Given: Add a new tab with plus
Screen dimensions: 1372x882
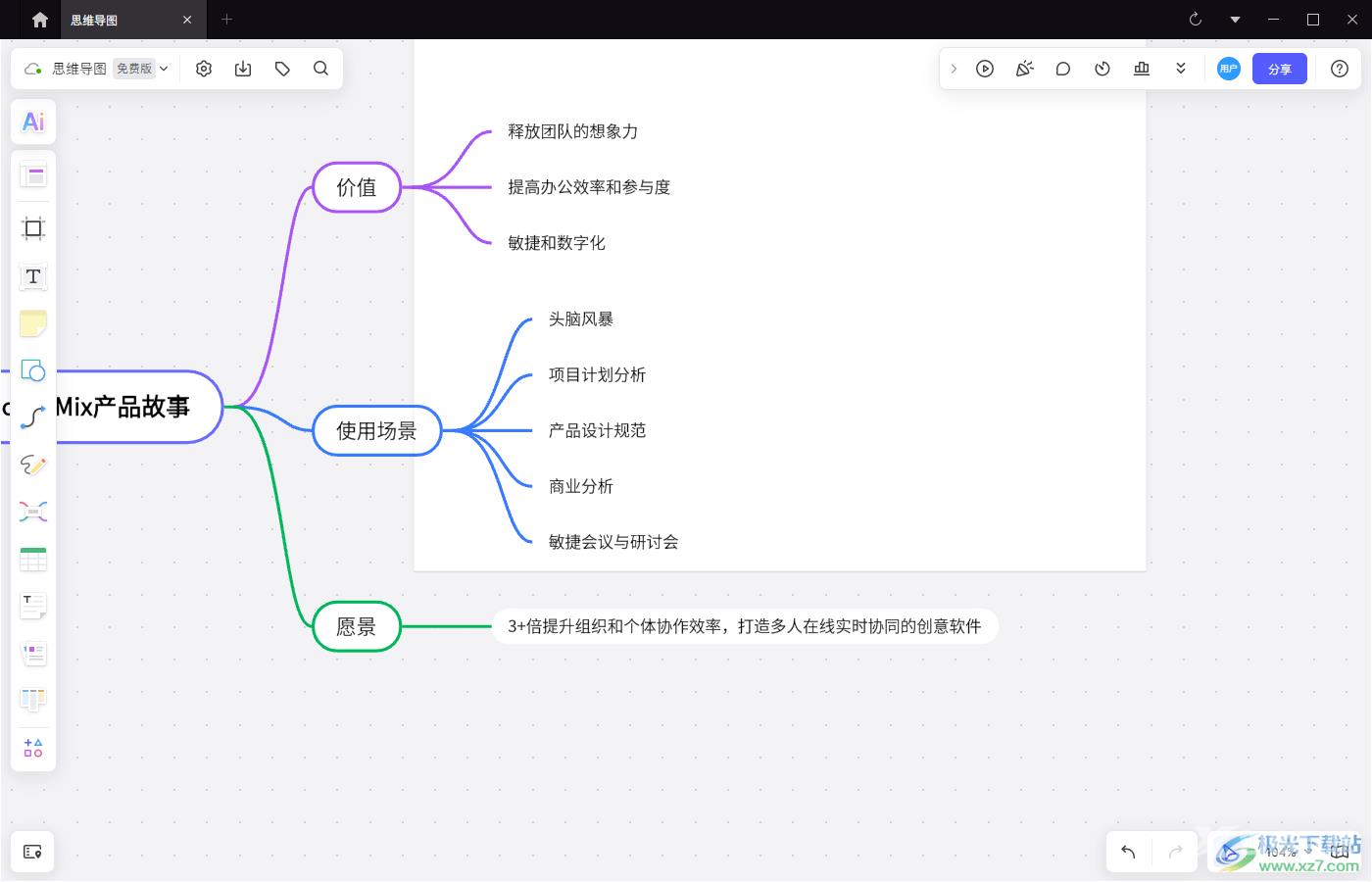Looking at the screenshot, I should point(227,20).
